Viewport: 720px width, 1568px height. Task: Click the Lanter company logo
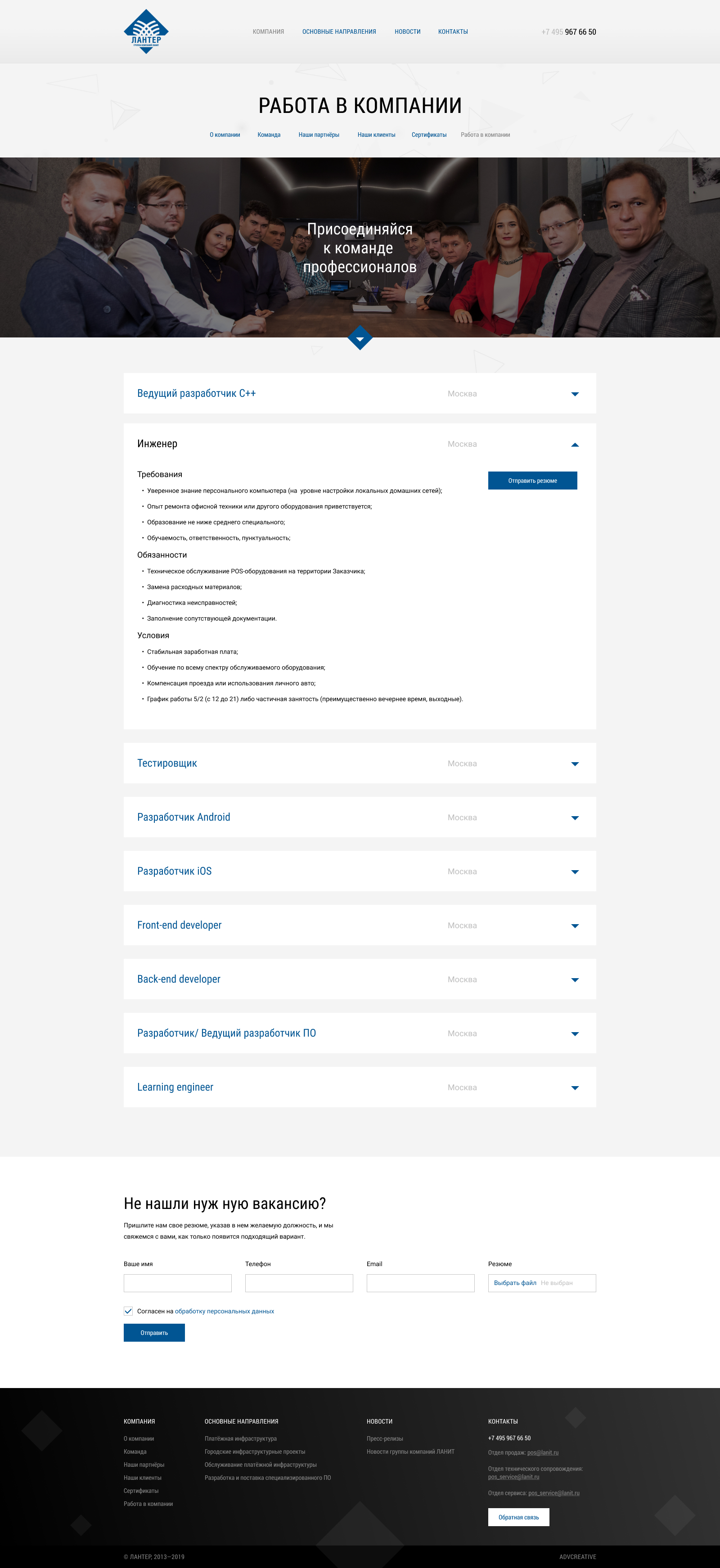pyautogui.click(x=146, y=31)
